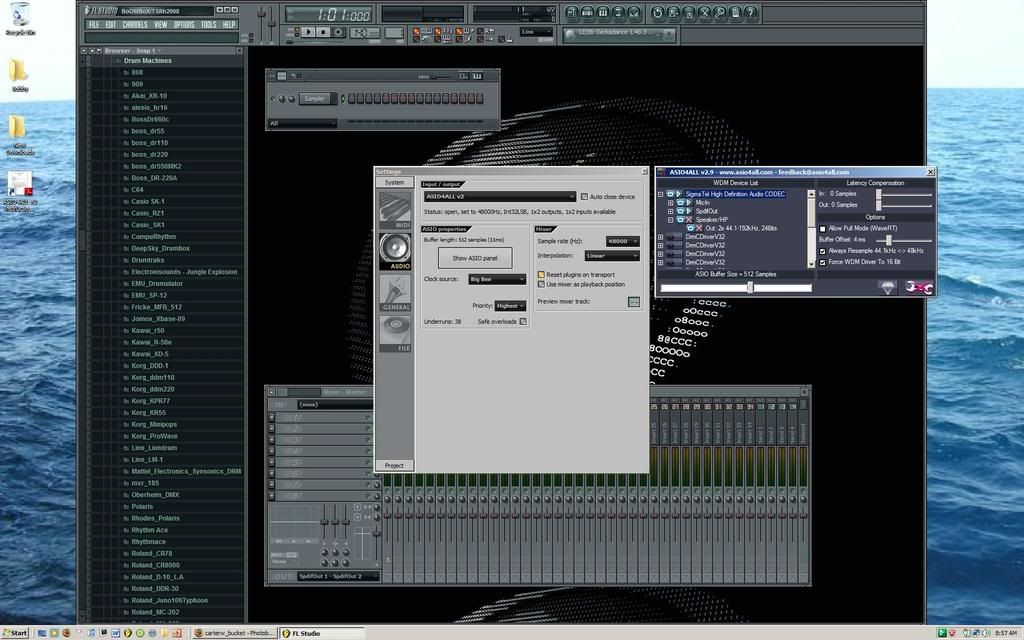Expand the SpdifOut device node

pos(671,212)
